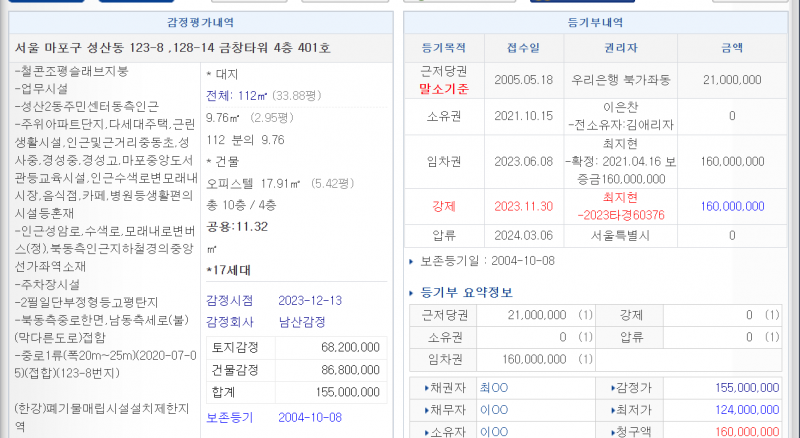Click the red 말소기준 label
This screenshot has height=438, width=800.
coord(444,89)
